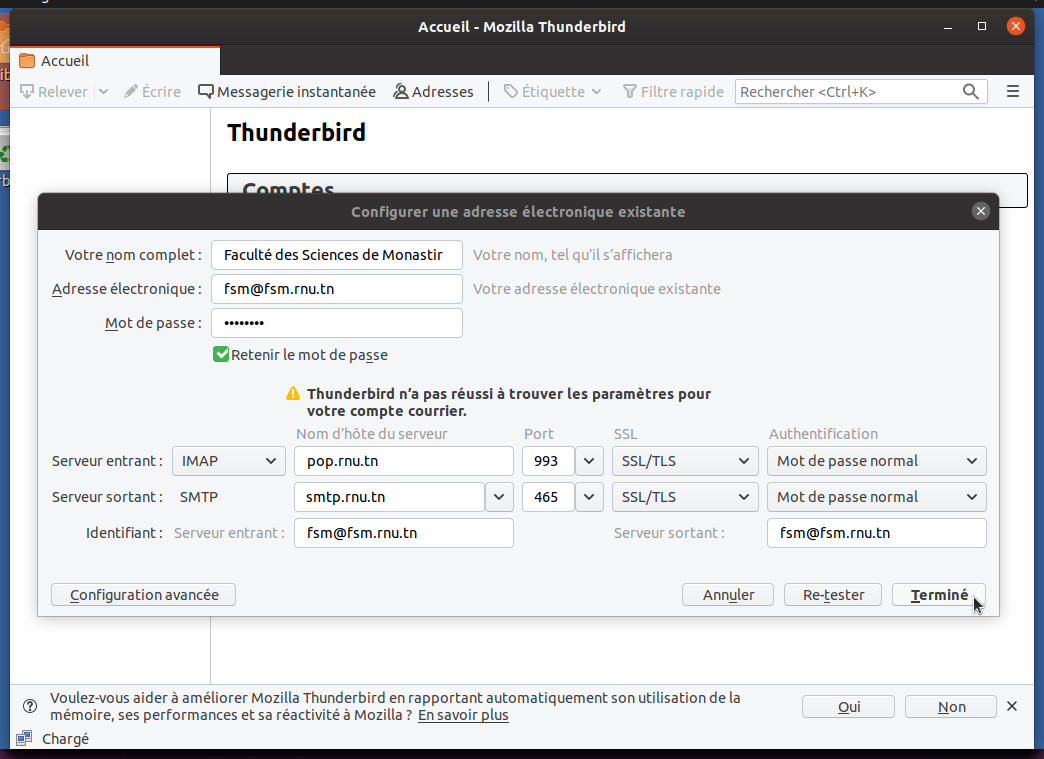The height and width of the screenshot is (759, 1044).
Task: Click the Adresse électronique field
Action: pos(337,289)
